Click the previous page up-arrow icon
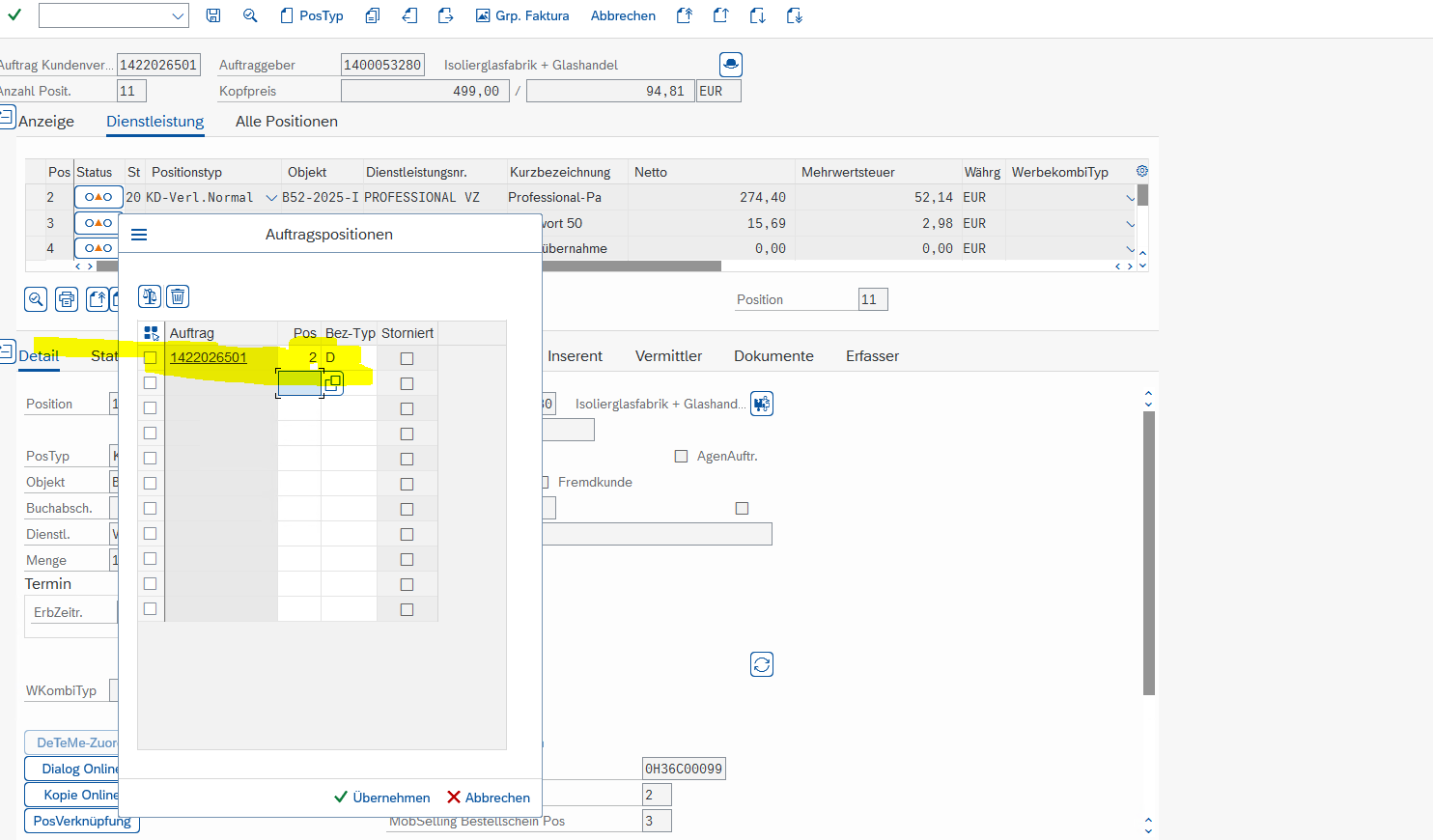 click(x=720, y=15)
